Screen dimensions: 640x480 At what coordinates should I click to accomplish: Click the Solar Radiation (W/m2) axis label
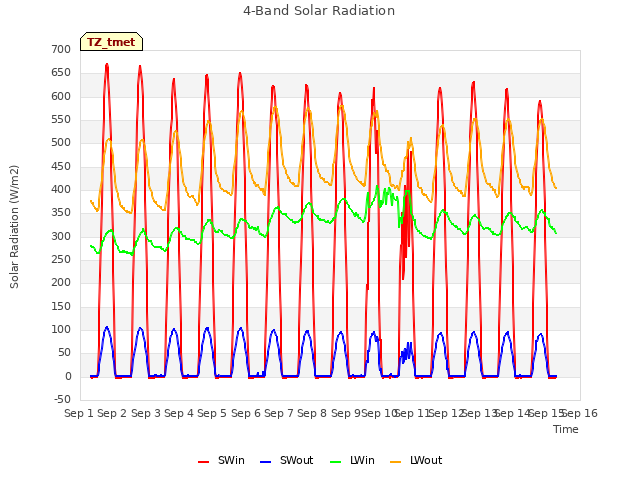tap(14, 227)
